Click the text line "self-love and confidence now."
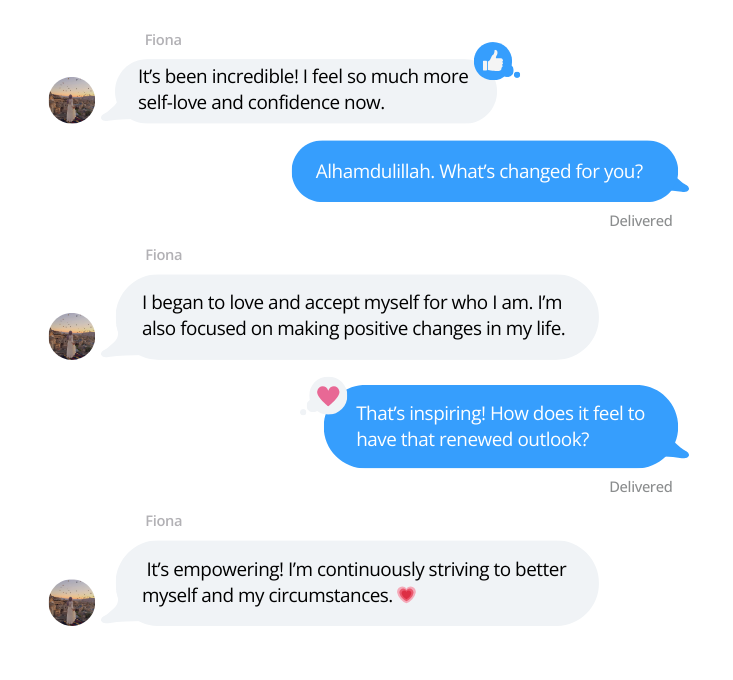This screenshot has width=733, height=680. 261,102
